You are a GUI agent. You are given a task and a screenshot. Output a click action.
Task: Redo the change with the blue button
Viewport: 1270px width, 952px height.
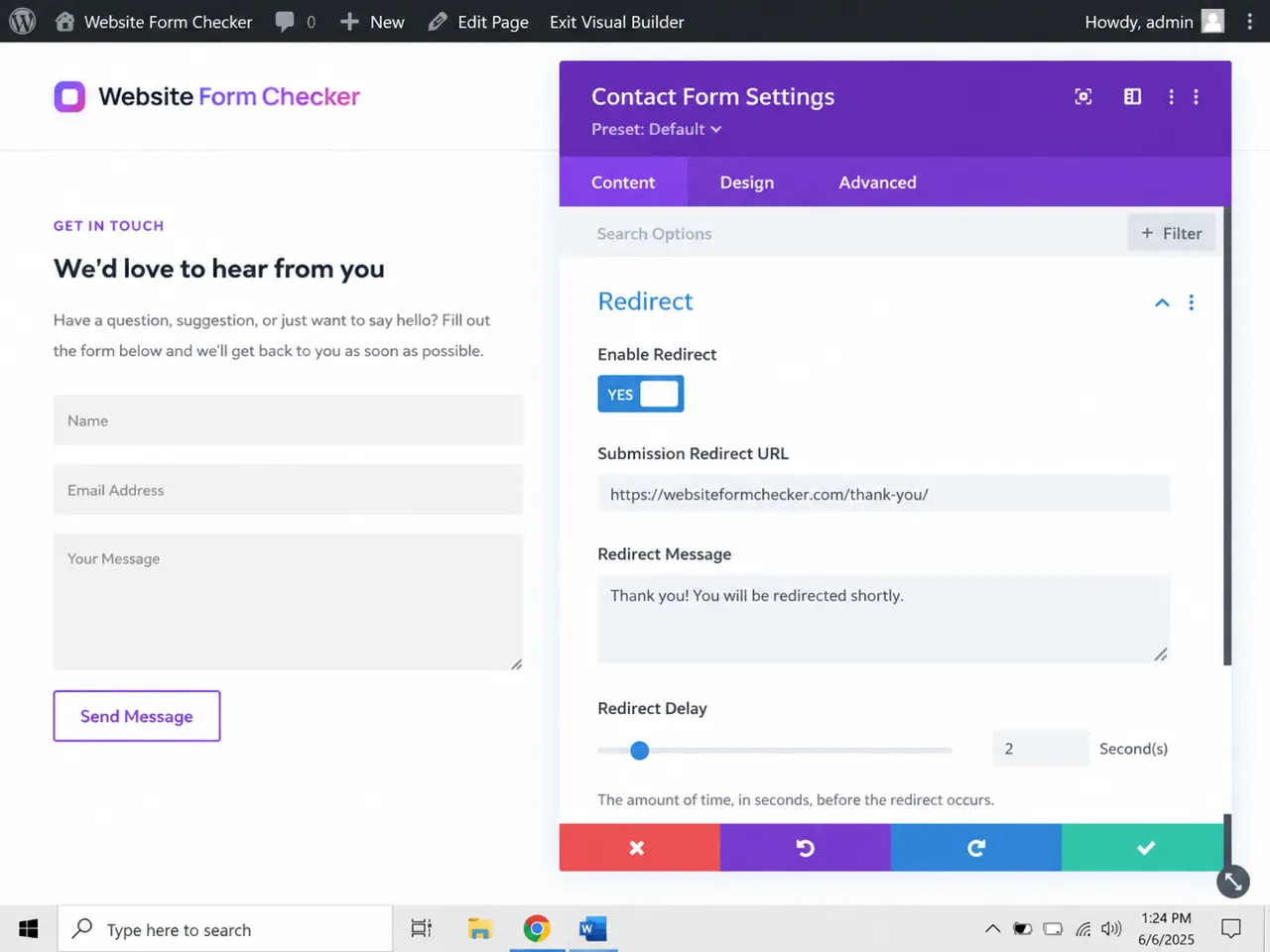tap(976, 848)
